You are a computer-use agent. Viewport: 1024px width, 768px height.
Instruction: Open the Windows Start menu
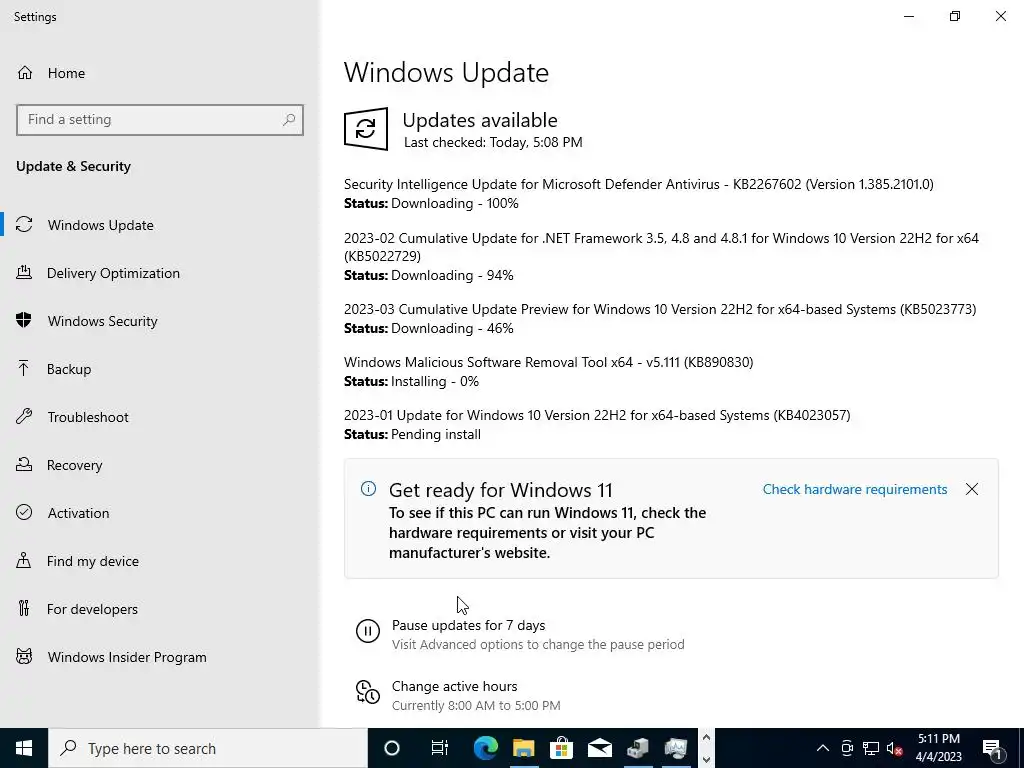coord(24,748)
